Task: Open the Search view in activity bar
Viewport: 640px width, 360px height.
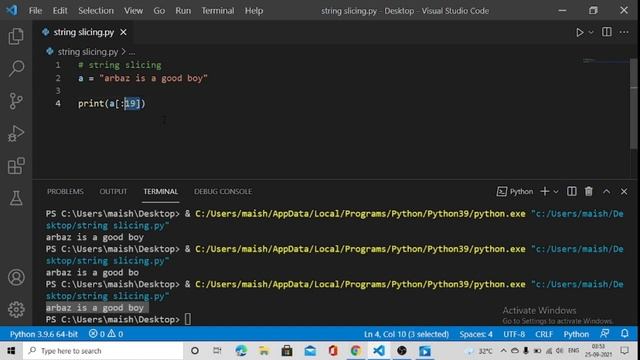Action: point(16,69)
